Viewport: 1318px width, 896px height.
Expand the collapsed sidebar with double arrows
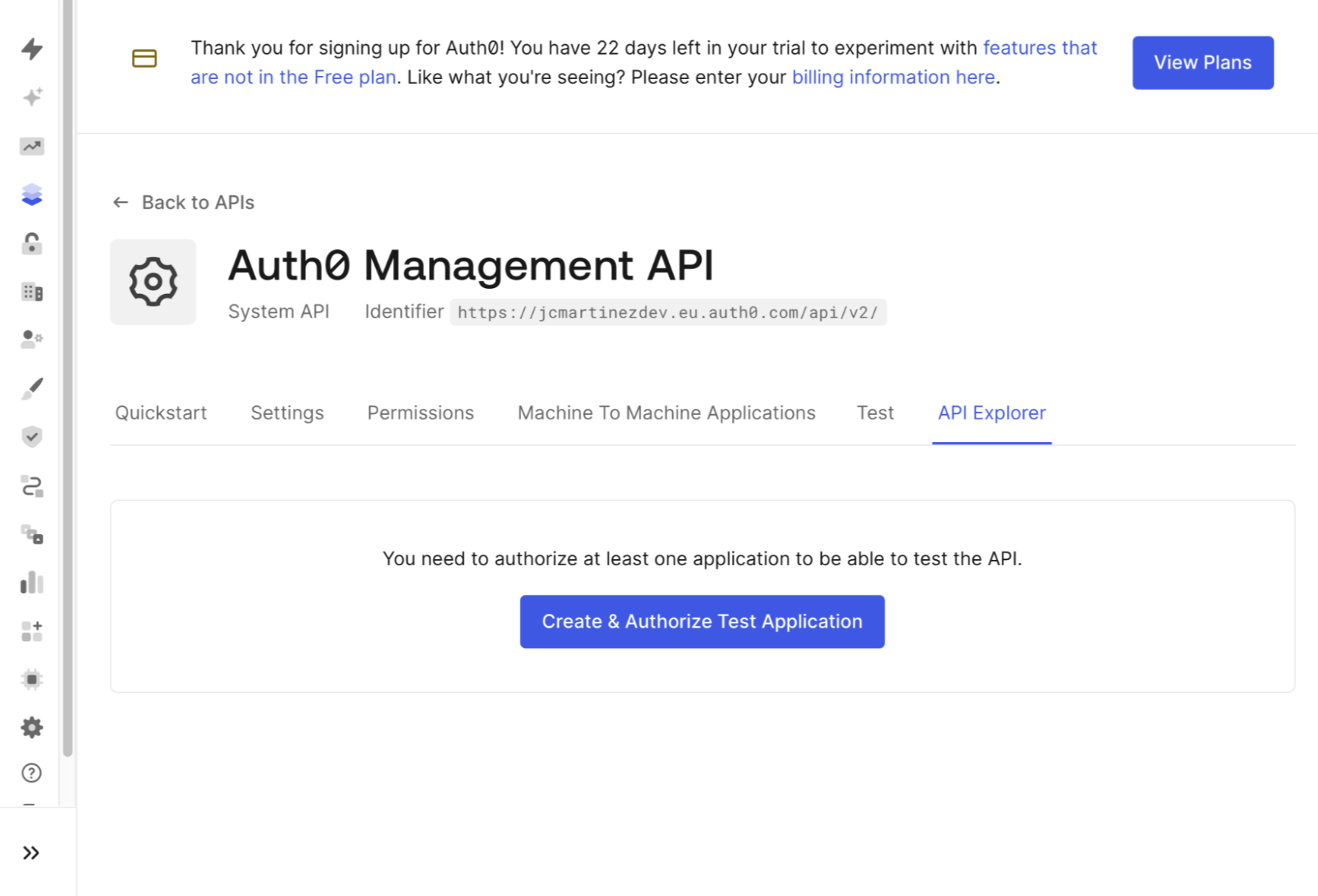pyautogui.click(x=32, y=853)
